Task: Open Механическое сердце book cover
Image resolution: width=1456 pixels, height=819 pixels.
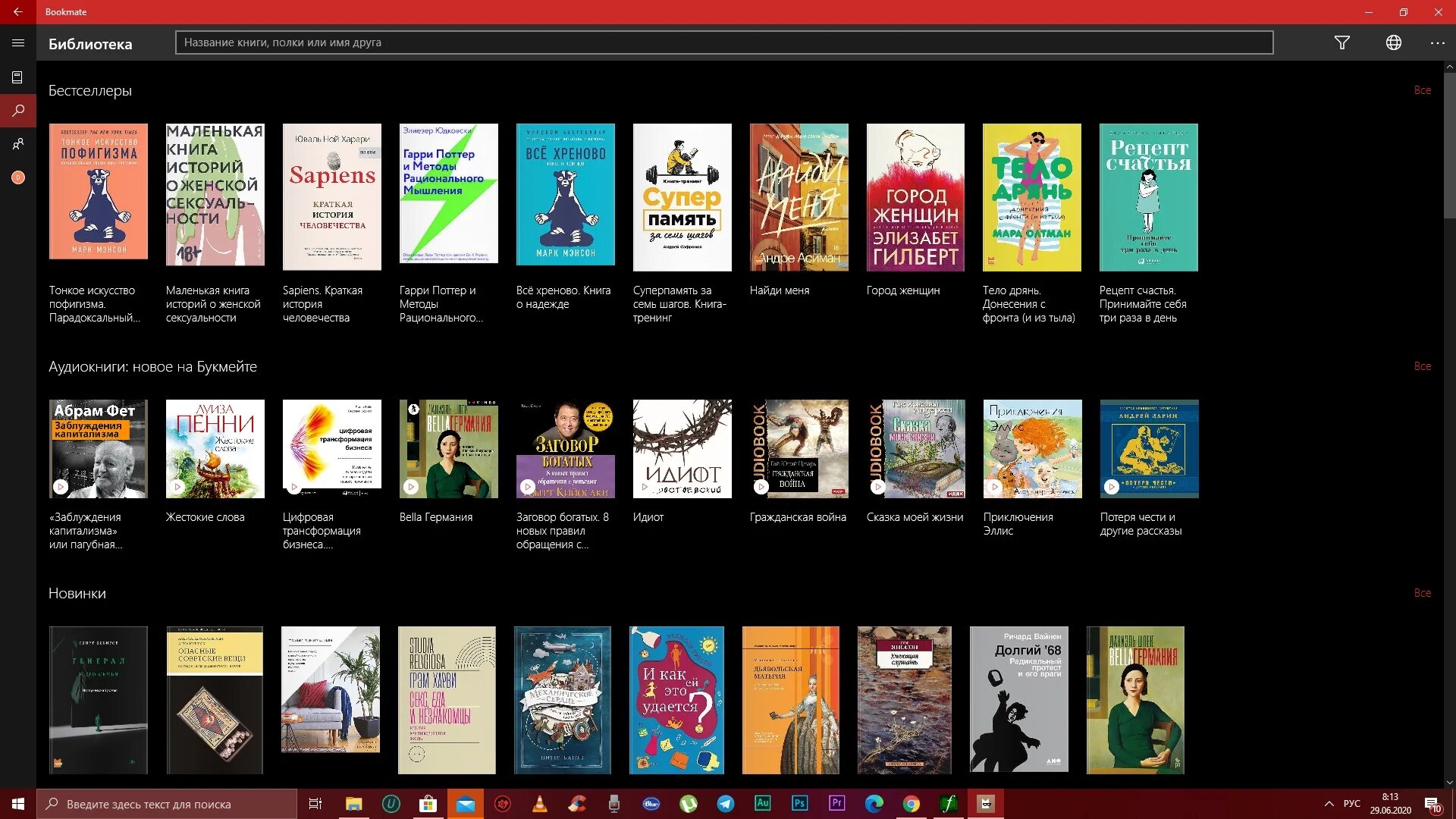Action: pos(562,700)
